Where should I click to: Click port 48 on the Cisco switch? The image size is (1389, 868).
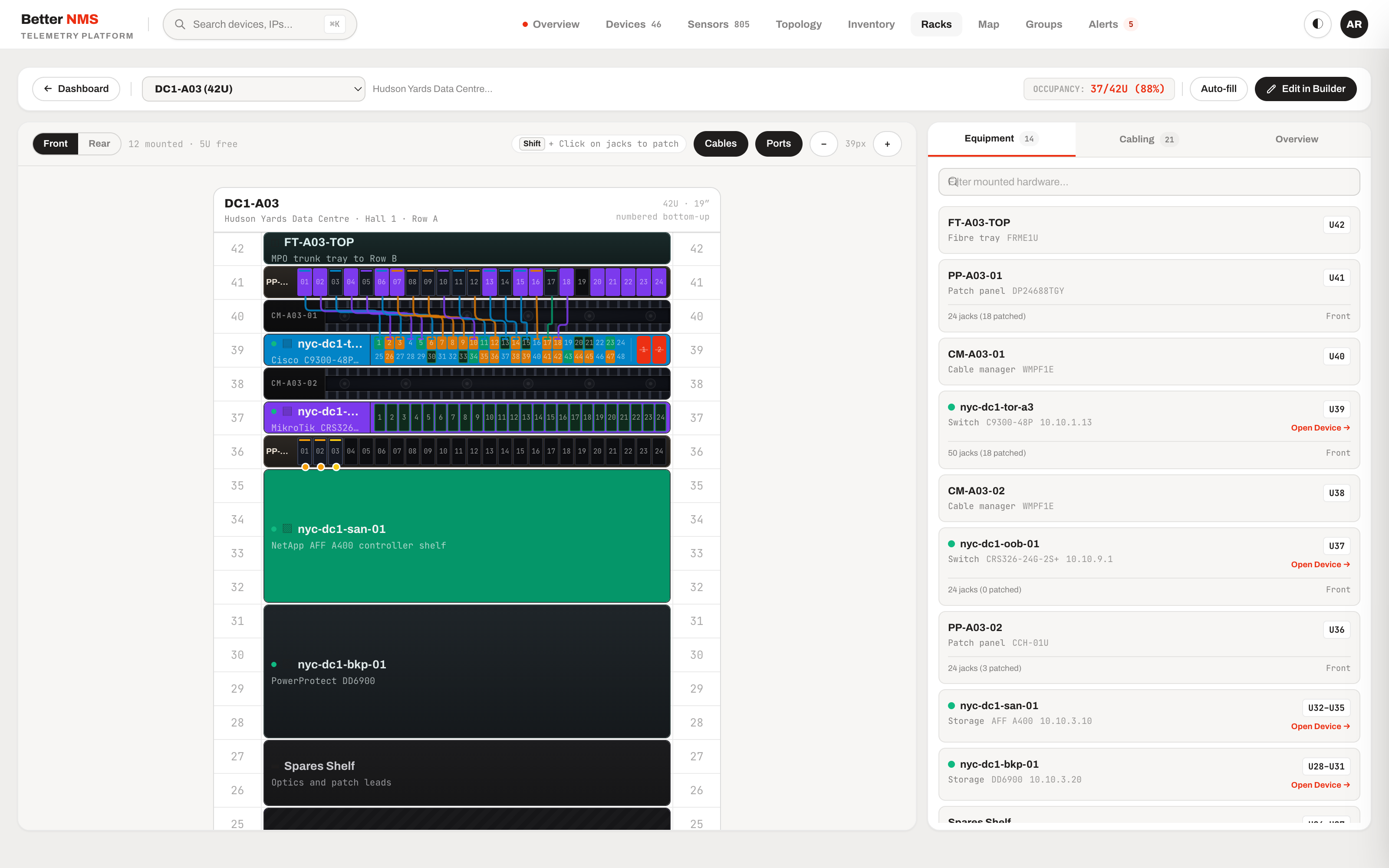click(x=620, y=356)
